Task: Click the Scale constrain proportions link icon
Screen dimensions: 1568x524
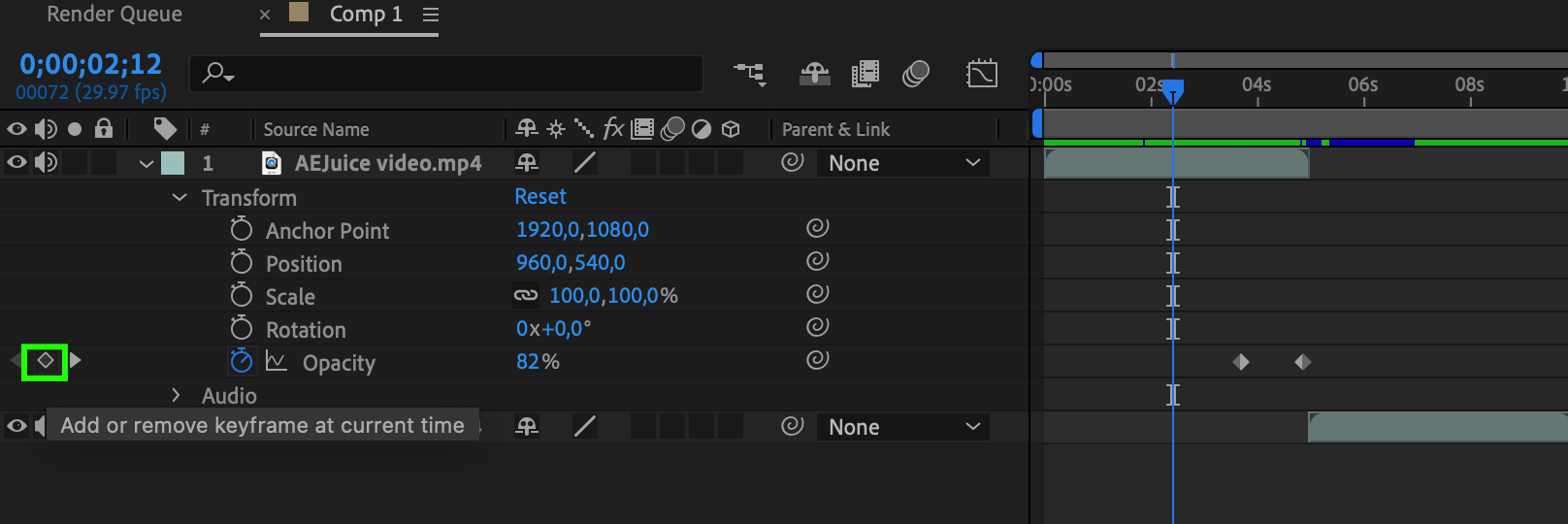Action: 526,295
